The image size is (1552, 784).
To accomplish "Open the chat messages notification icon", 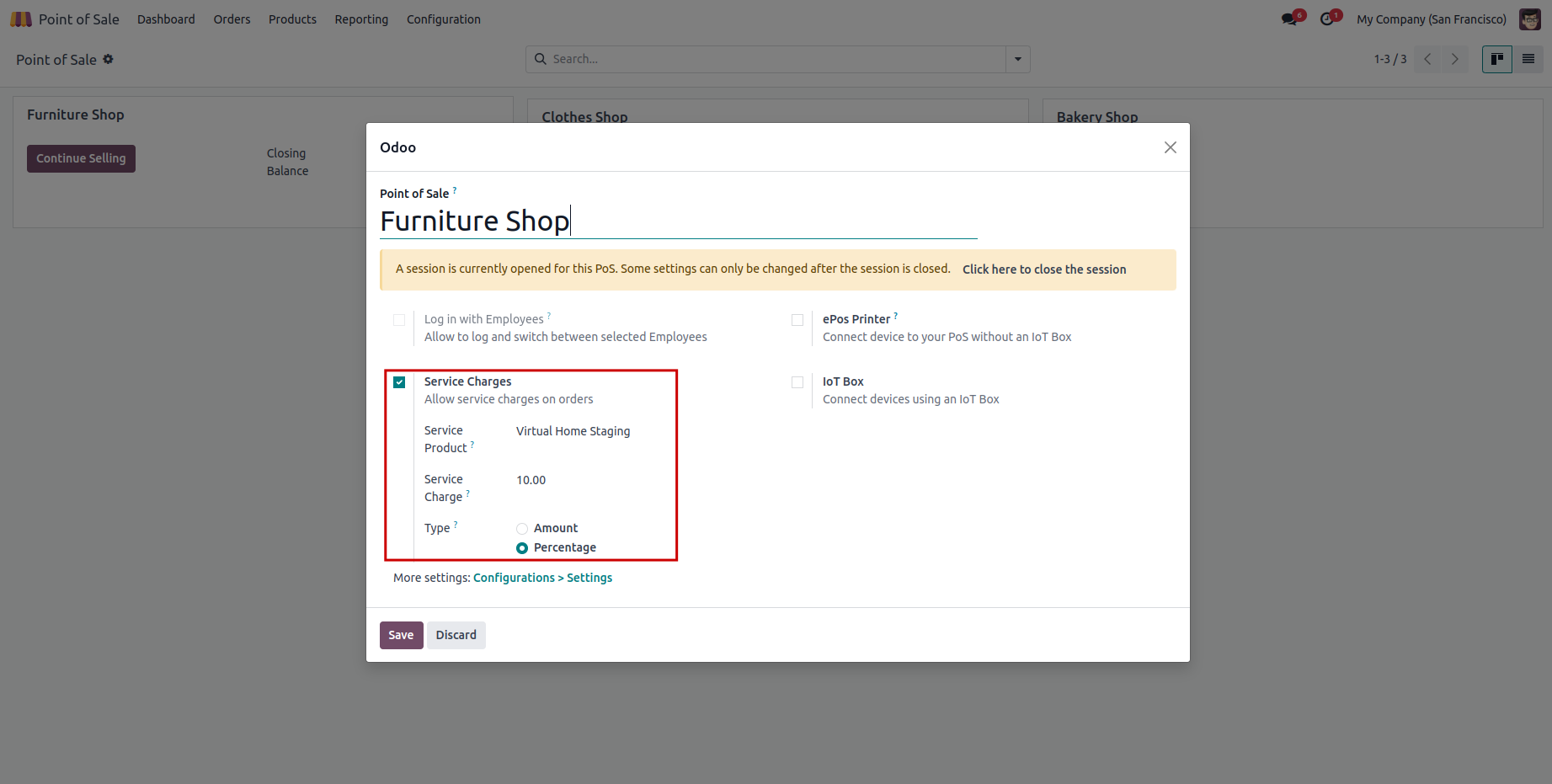I will click(x=1289, y=19).
